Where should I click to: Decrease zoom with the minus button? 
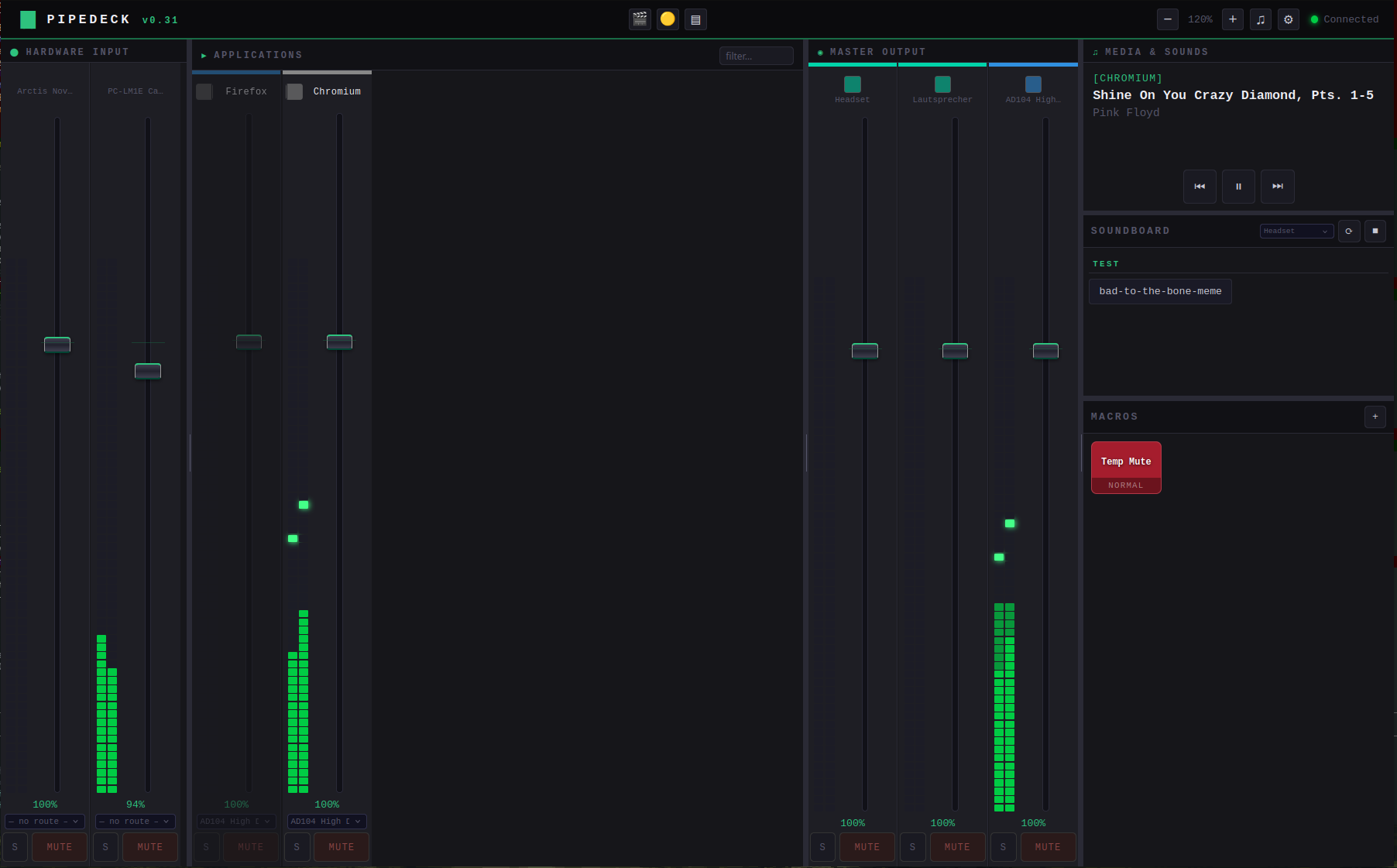1168,19
